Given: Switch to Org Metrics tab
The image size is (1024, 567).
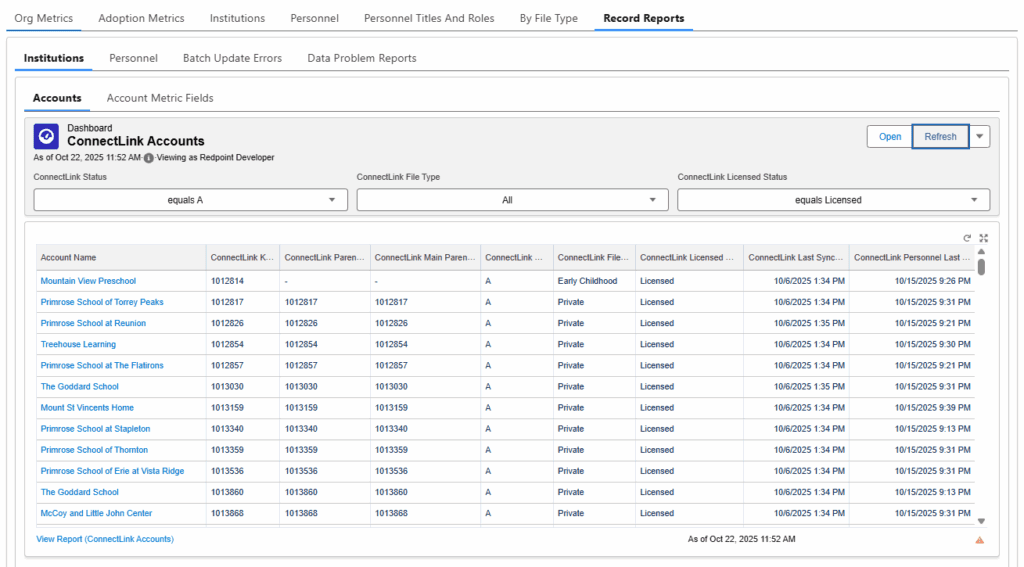Looking at the screenshot, I should tap(44, 18).
